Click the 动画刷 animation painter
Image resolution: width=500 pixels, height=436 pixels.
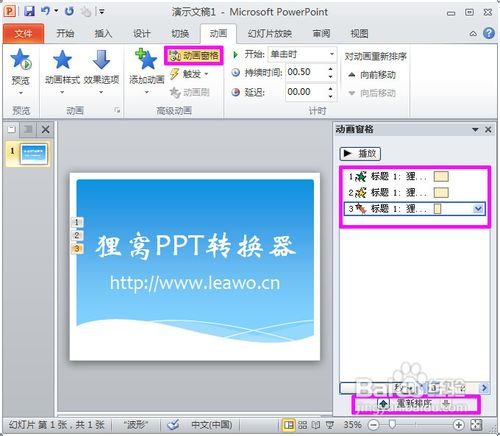189,92
